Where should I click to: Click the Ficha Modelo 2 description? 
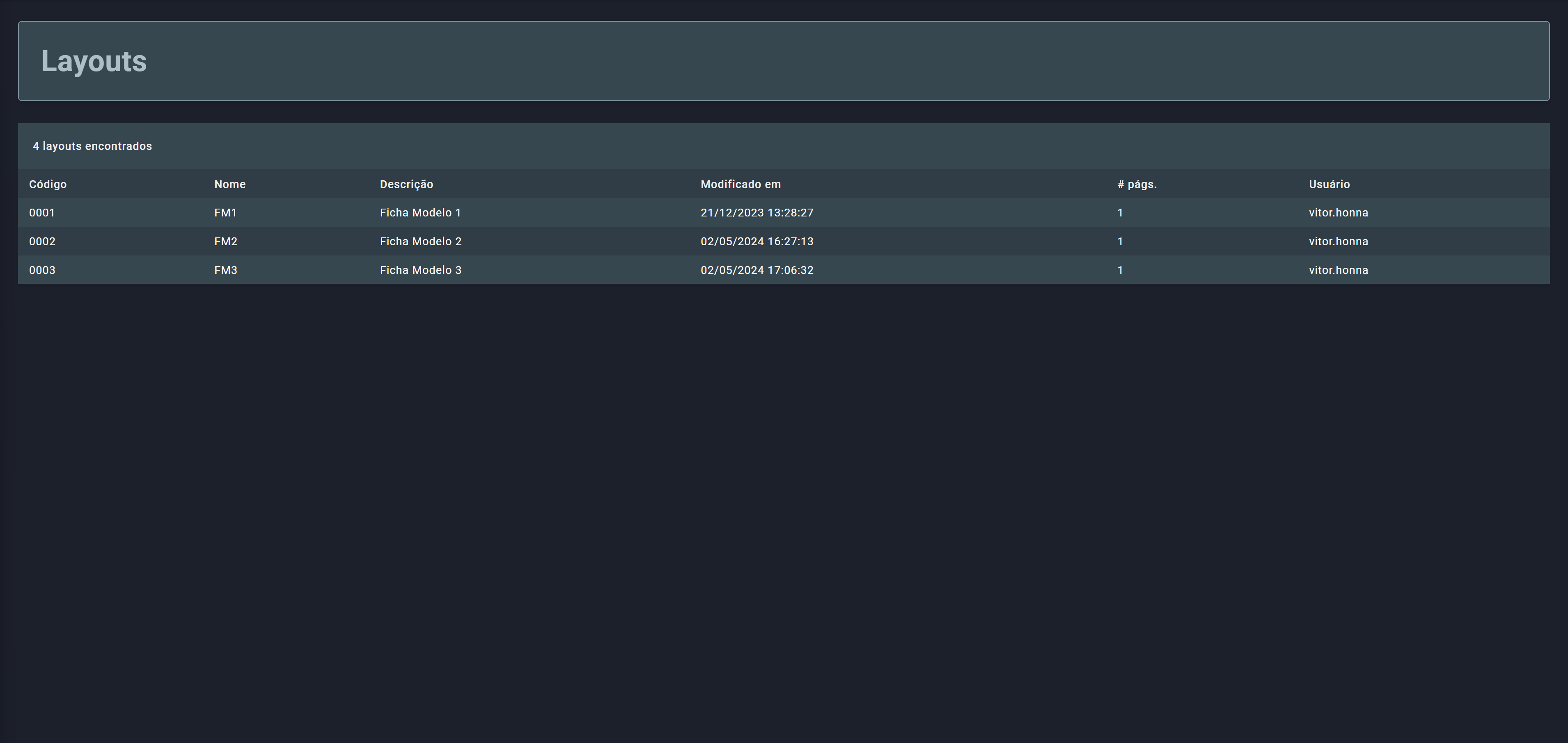click(x=421, y=241)
